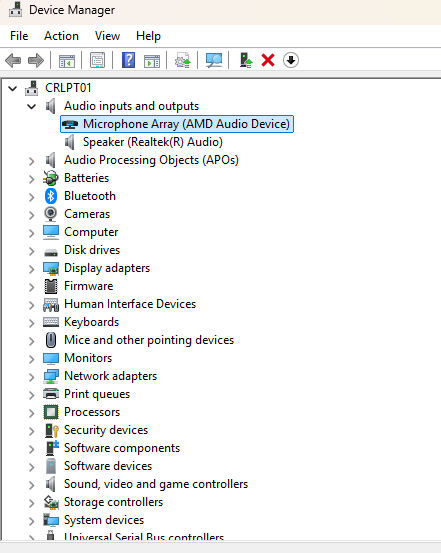Expand the Software devices chevron

[x=32, y=467]
